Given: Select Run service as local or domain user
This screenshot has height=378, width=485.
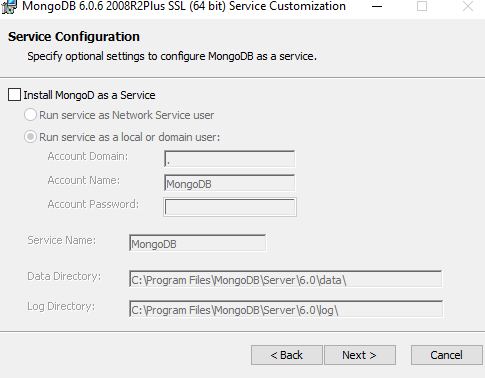Looking at the screenshot, I should click(x=30, y=137).
